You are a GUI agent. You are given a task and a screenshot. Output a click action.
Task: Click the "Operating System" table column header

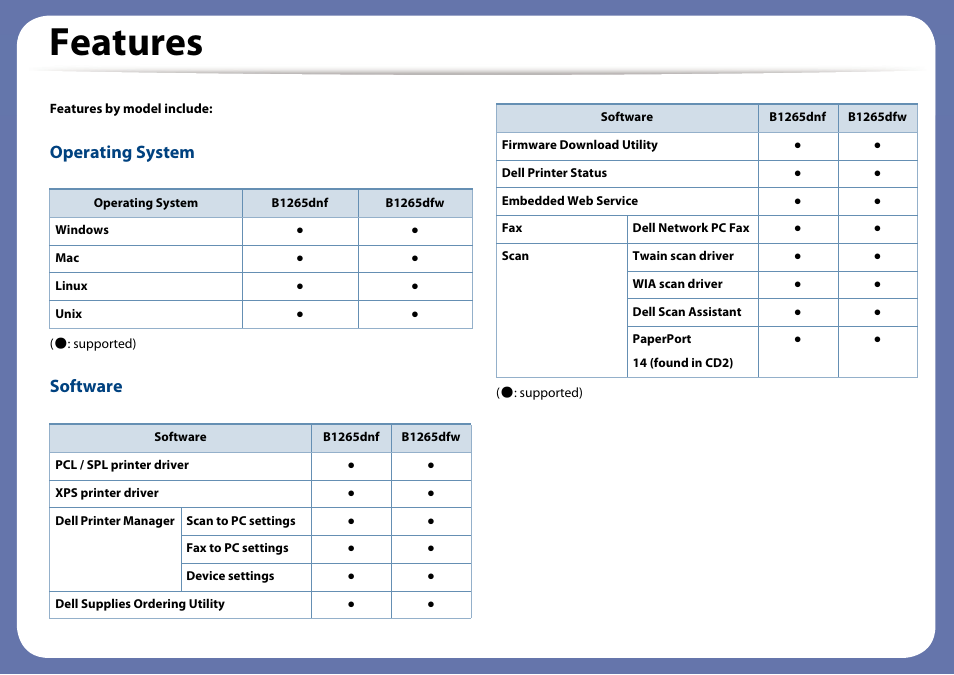[x=145, y=203]
